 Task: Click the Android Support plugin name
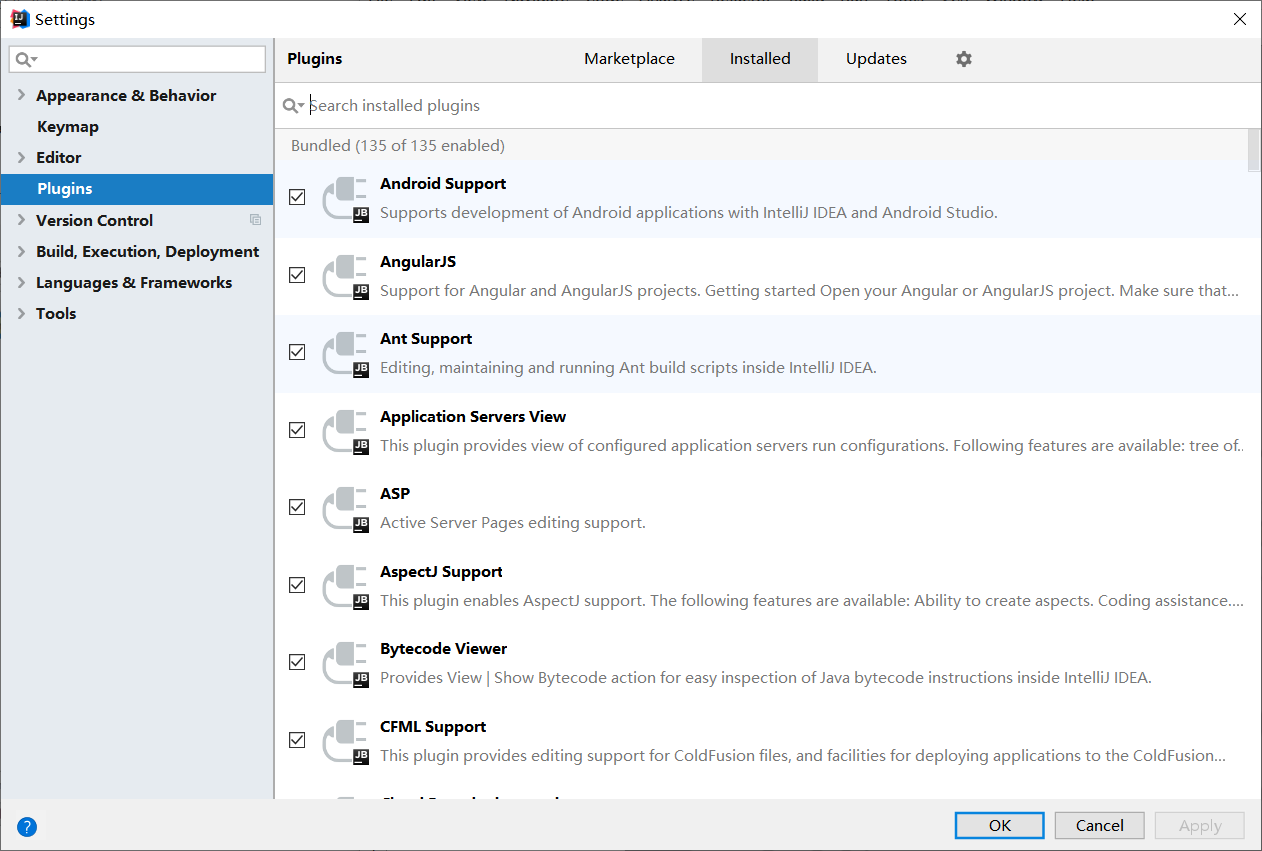(443, 184)
